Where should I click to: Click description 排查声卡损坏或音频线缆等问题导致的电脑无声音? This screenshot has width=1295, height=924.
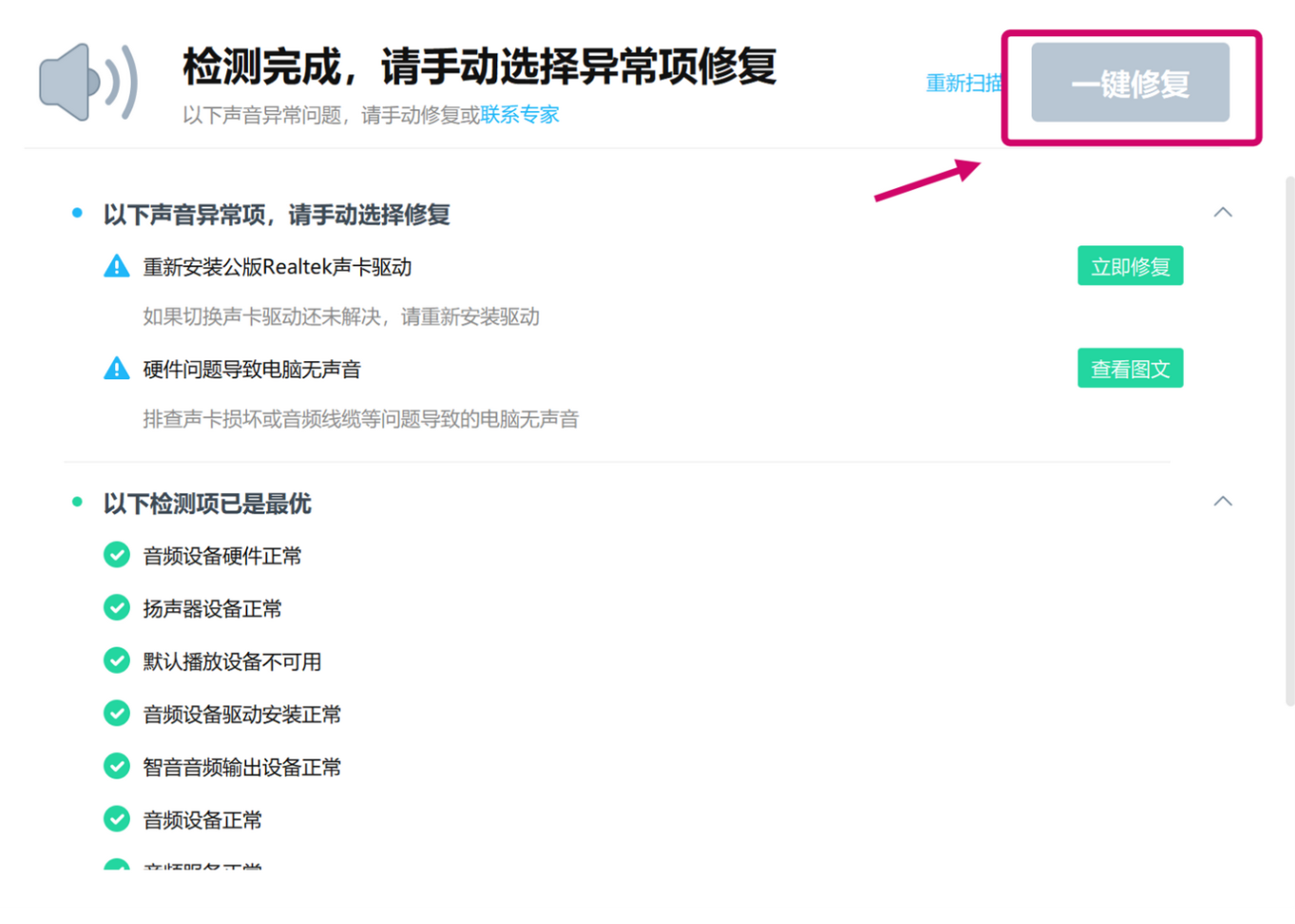coord(361,419)
